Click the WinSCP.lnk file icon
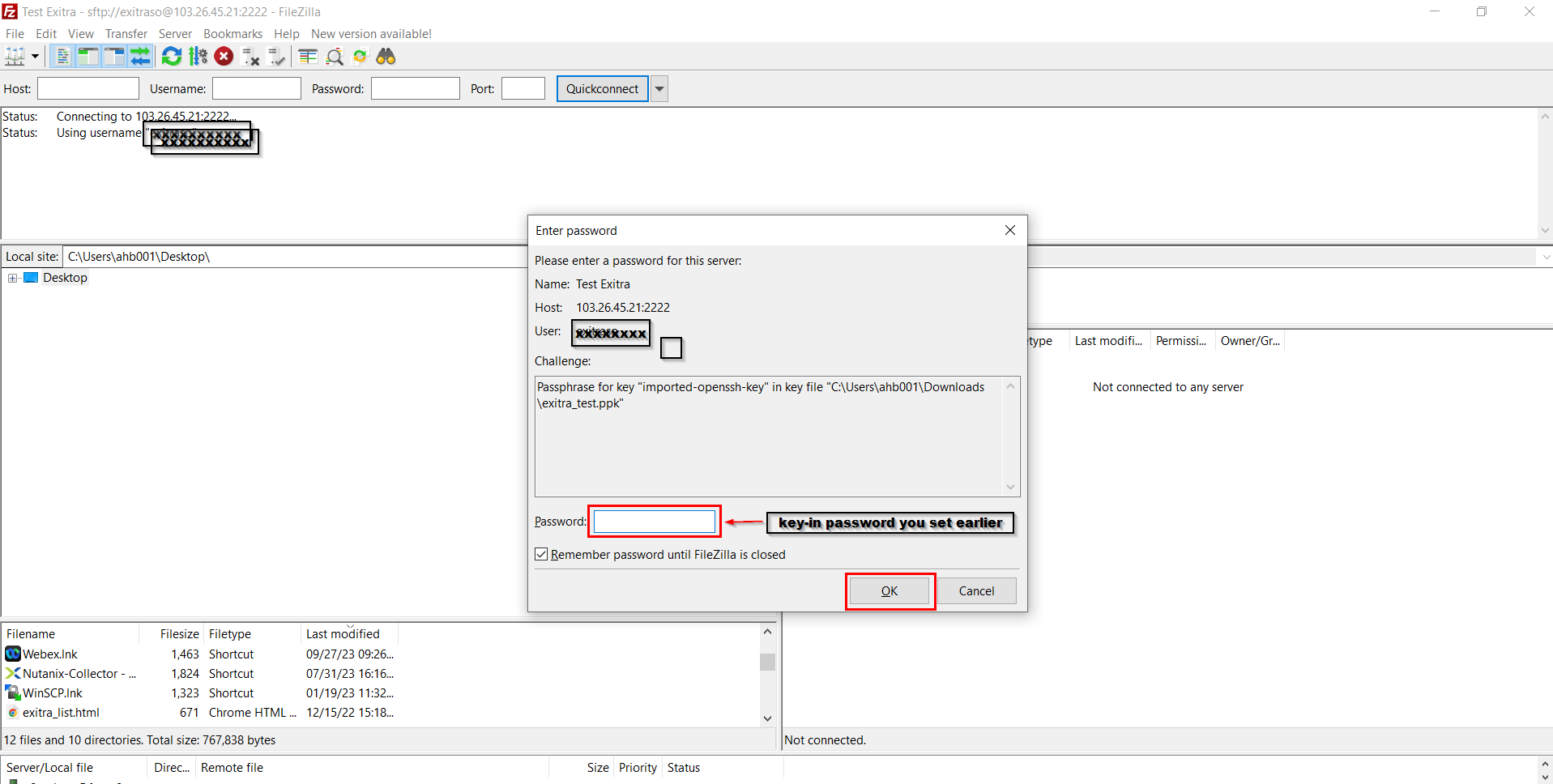Viewport: 1553px width, 784px height. point(13,693)
